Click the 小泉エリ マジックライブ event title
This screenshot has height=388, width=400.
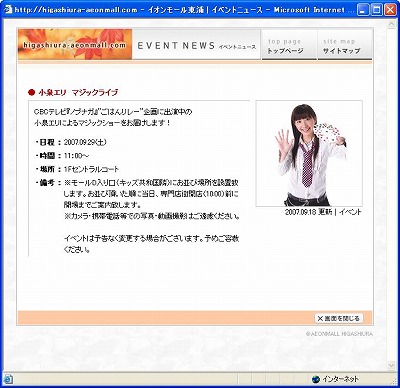78,92
